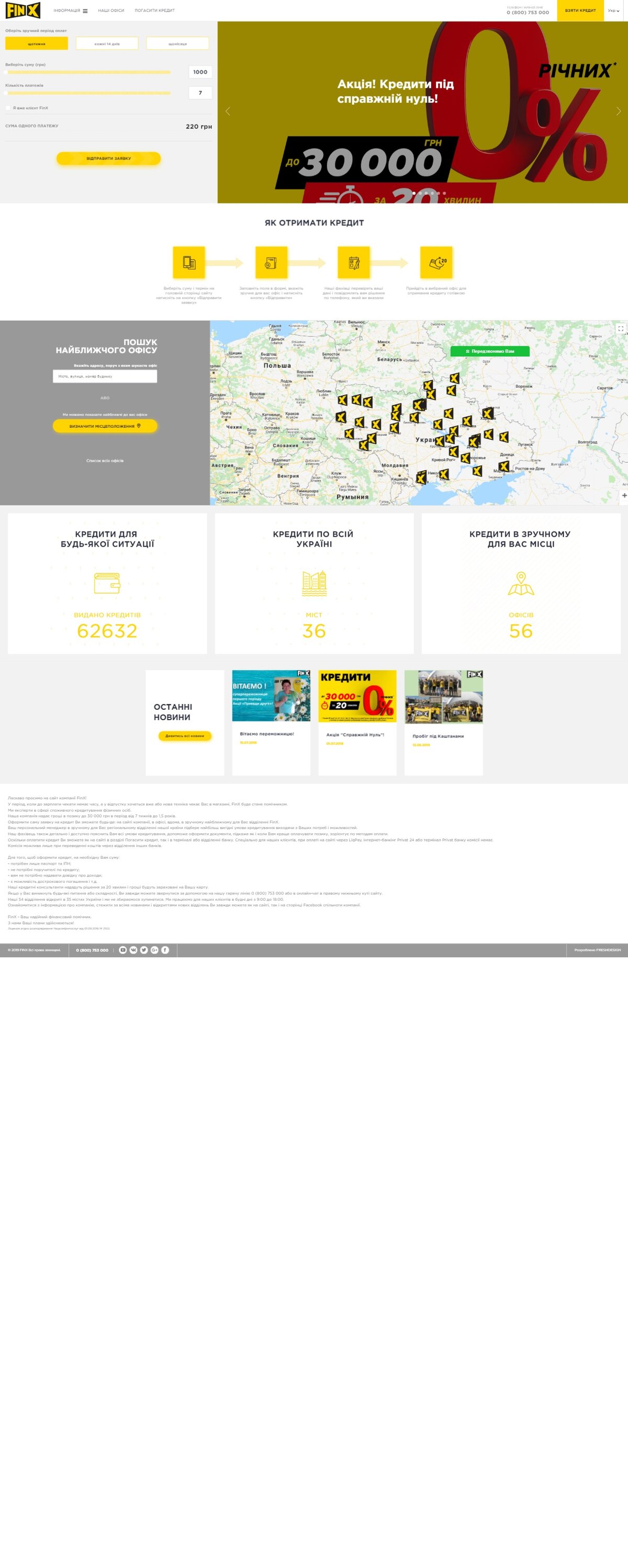Open the YouTube icon in footer
628x1568 pixels.
pyautogui.click(x=123, y=950)
